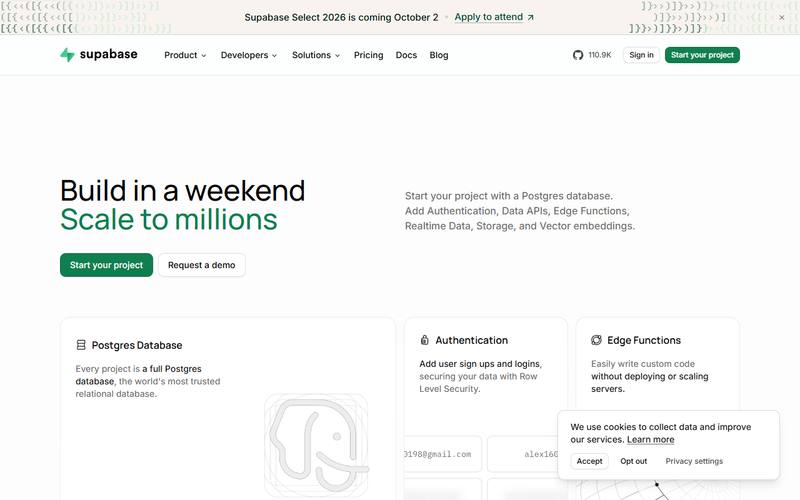The image size is (800, 500).
Task: Accept cookies in the consent popup
Action: pos(589,461)
